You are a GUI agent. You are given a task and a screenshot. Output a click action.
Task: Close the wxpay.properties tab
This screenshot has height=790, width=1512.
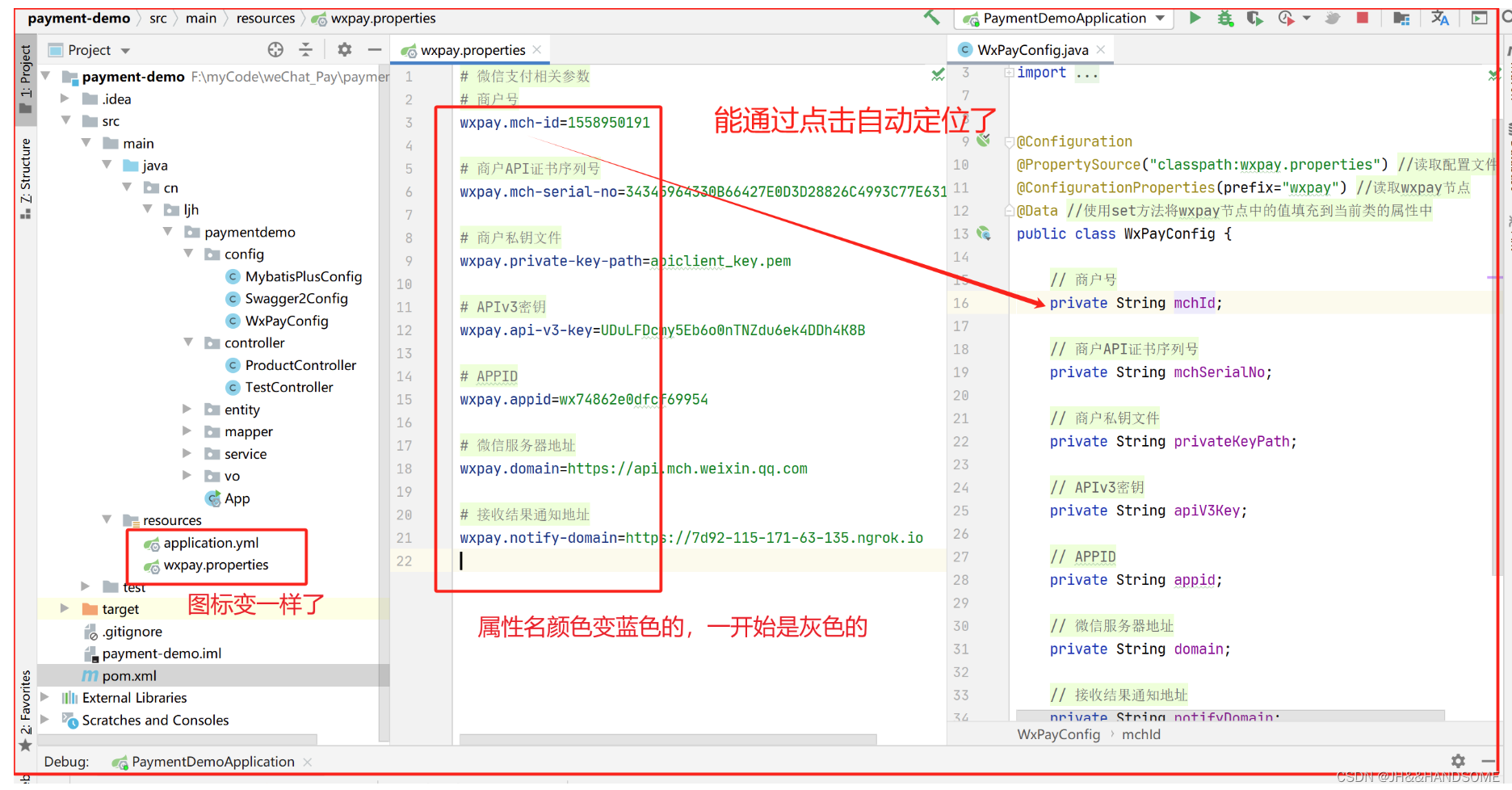(536, 50)
